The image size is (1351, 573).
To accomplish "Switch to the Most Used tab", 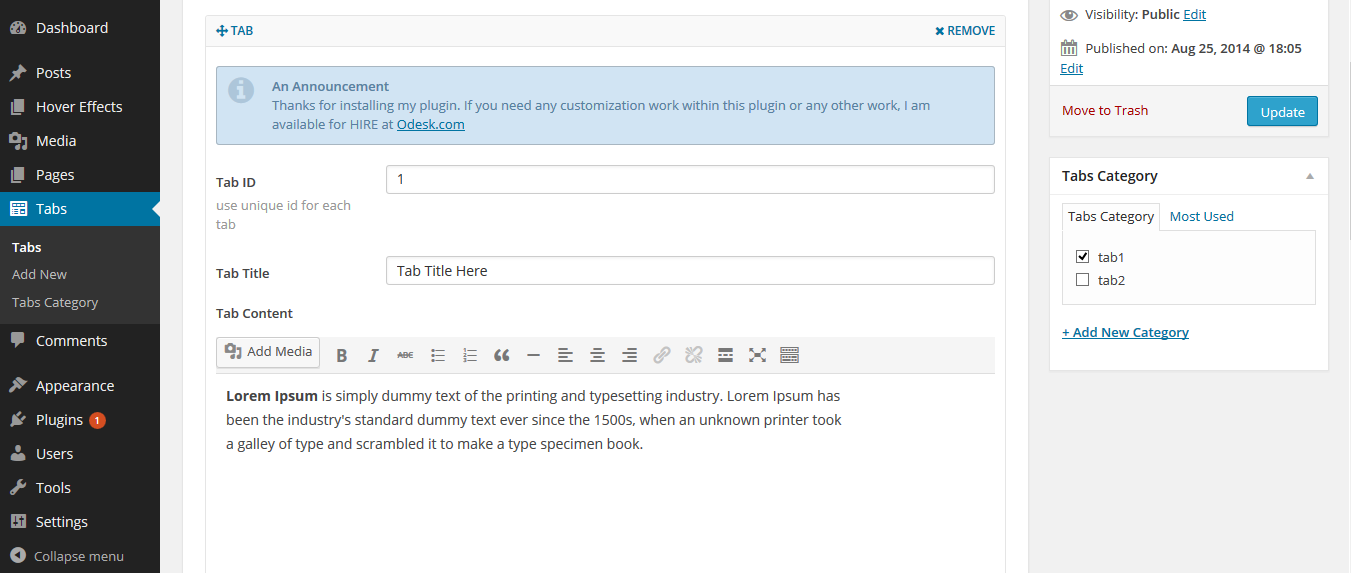I will (1201, 216).
